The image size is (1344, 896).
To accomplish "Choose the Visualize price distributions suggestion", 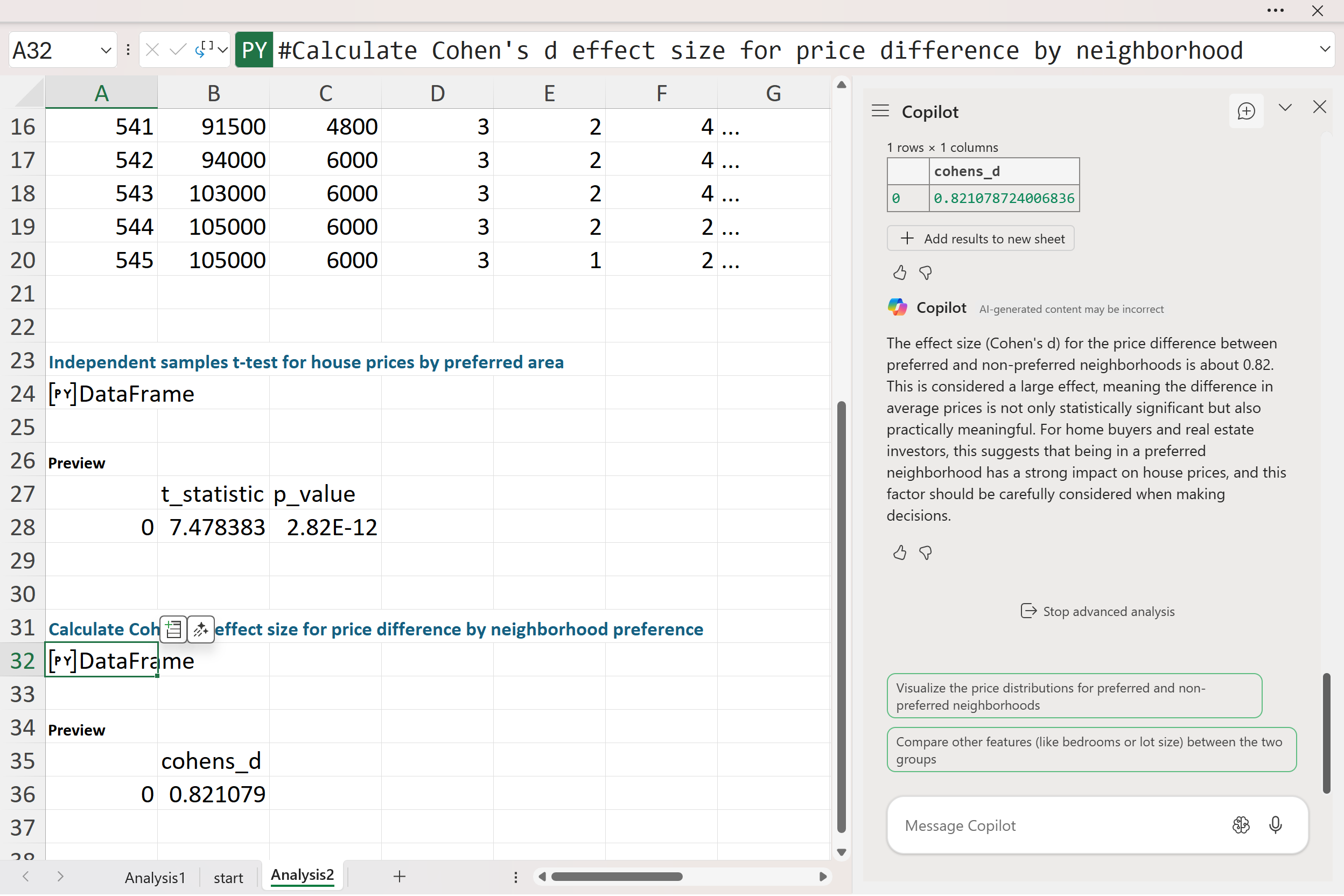I will coord(1074,696).
